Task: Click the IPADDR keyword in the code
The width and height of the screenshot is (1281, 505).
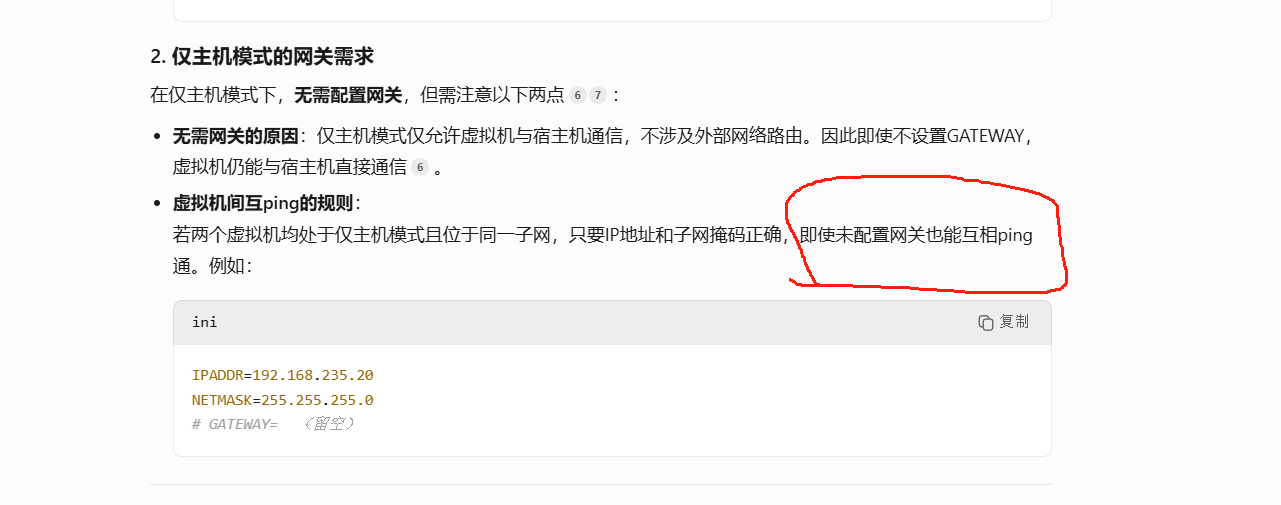Action: click(217, 375)
